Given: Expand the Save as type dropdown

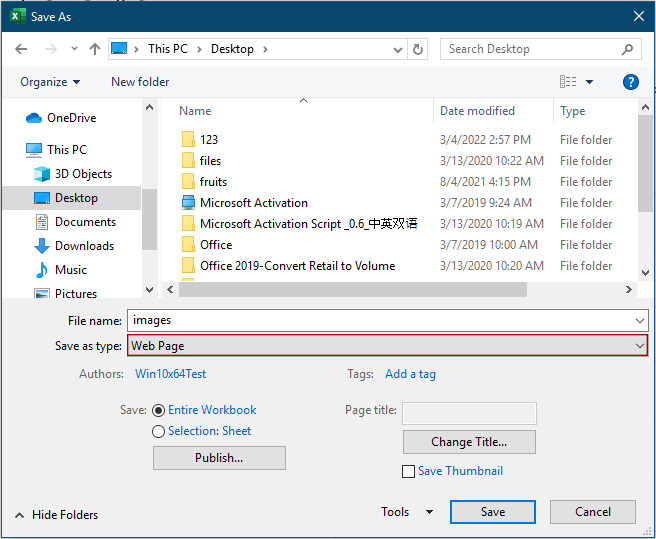Looking at the screenshot, I should point(639,346).
